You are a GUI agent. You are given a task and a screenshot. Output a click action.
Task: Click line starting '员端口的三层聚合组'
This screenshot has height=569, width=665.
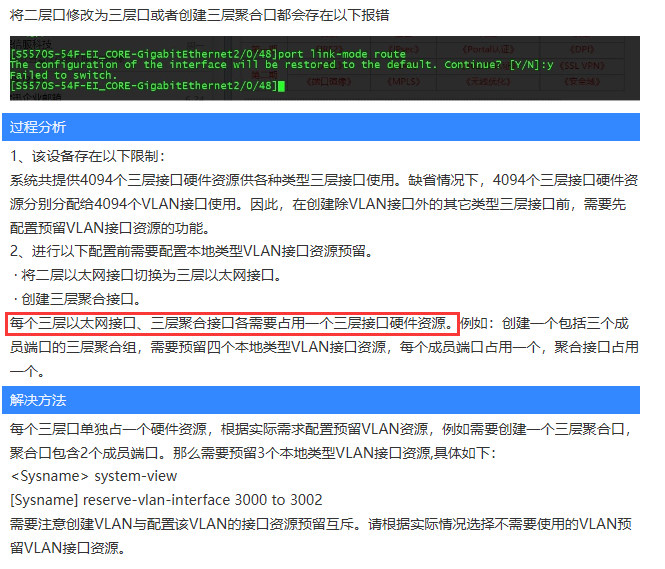tap(324, 347)
